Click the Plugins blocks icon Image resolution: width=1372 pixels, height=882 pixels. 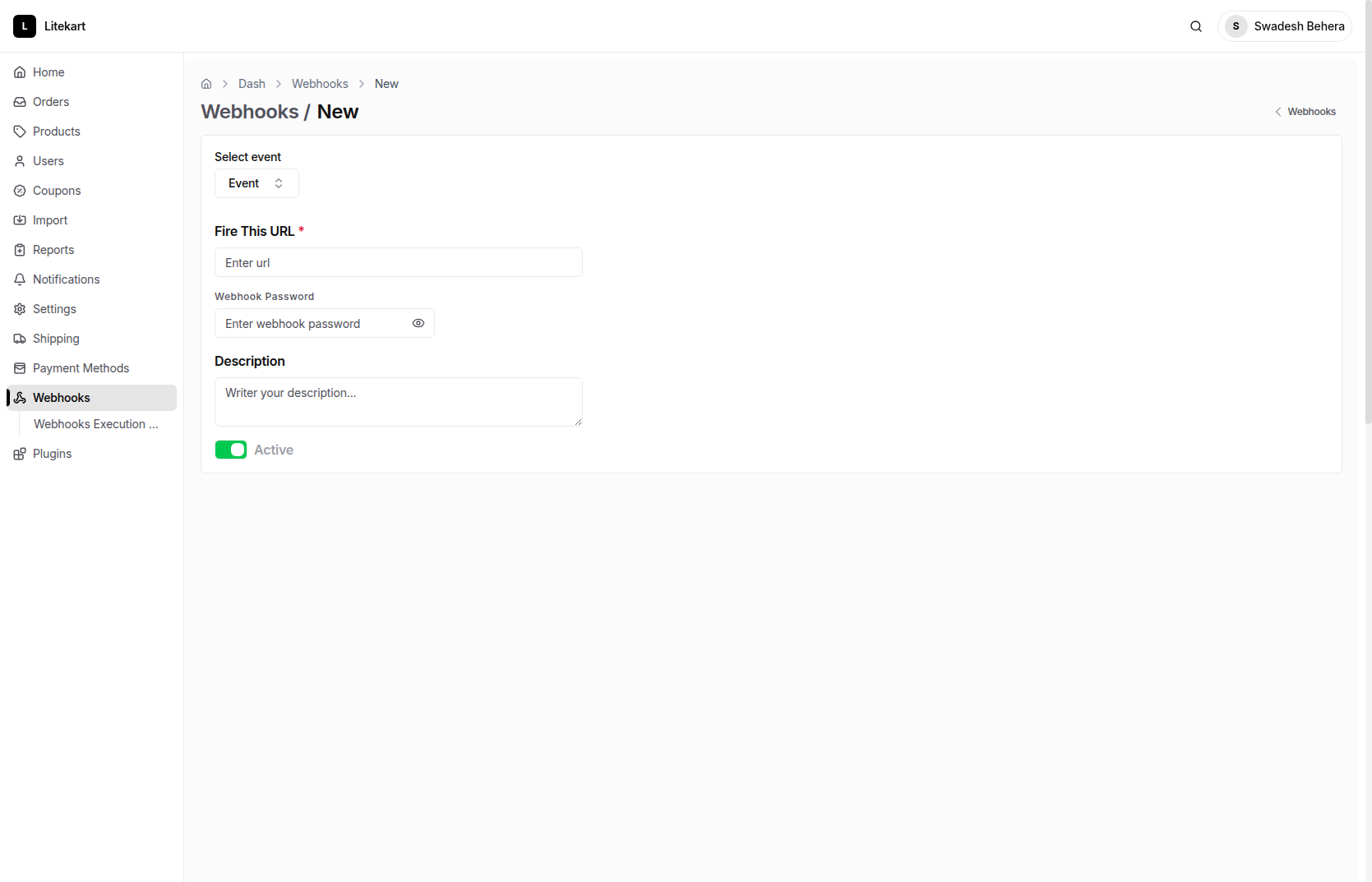tap(20, 454)
